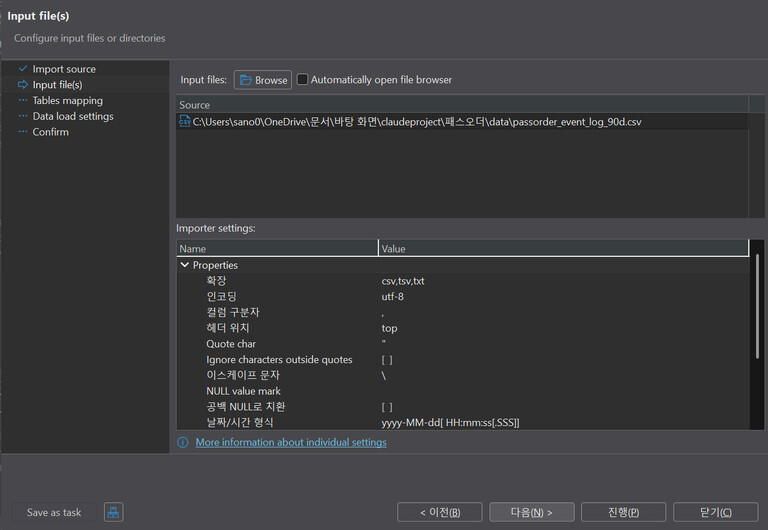Click the checkmark icon next to Import source
Viewport: 768px width, 530px height.
pos(23,69)
